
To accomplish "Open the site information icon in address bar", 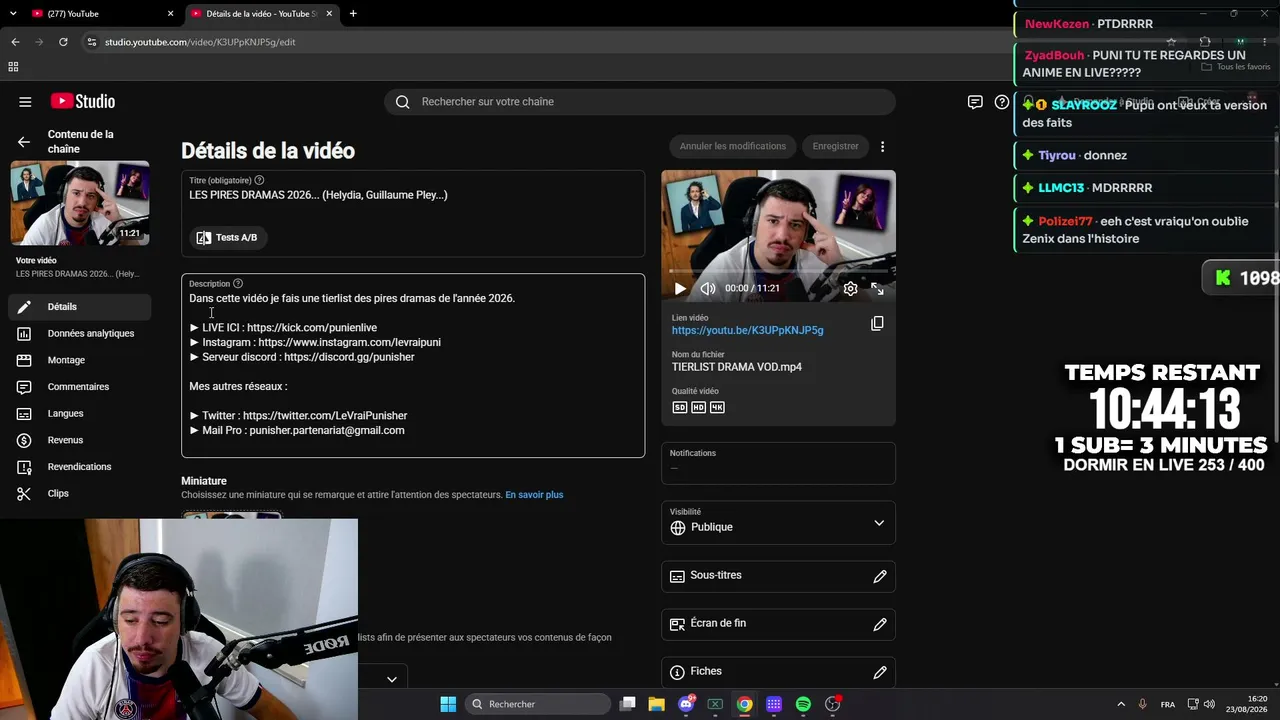I will pos(92,42).
